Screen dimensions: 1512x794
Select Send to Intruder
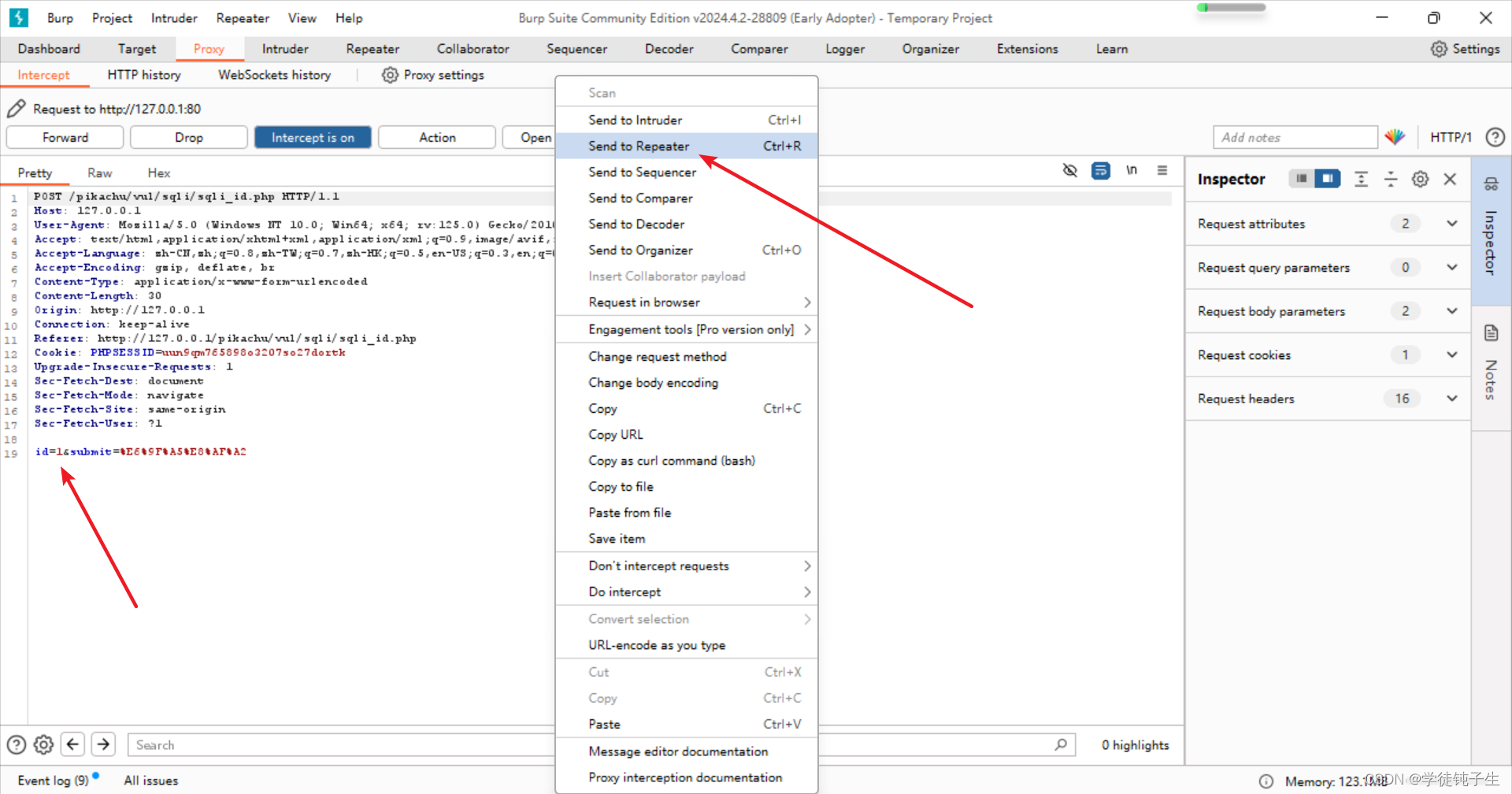(687, 120)
